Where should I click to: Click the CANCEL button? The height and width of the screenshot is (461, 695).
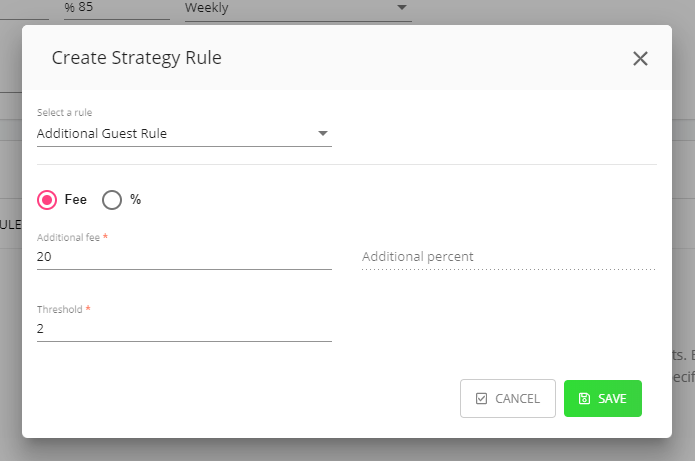click(x=508, y=398)
